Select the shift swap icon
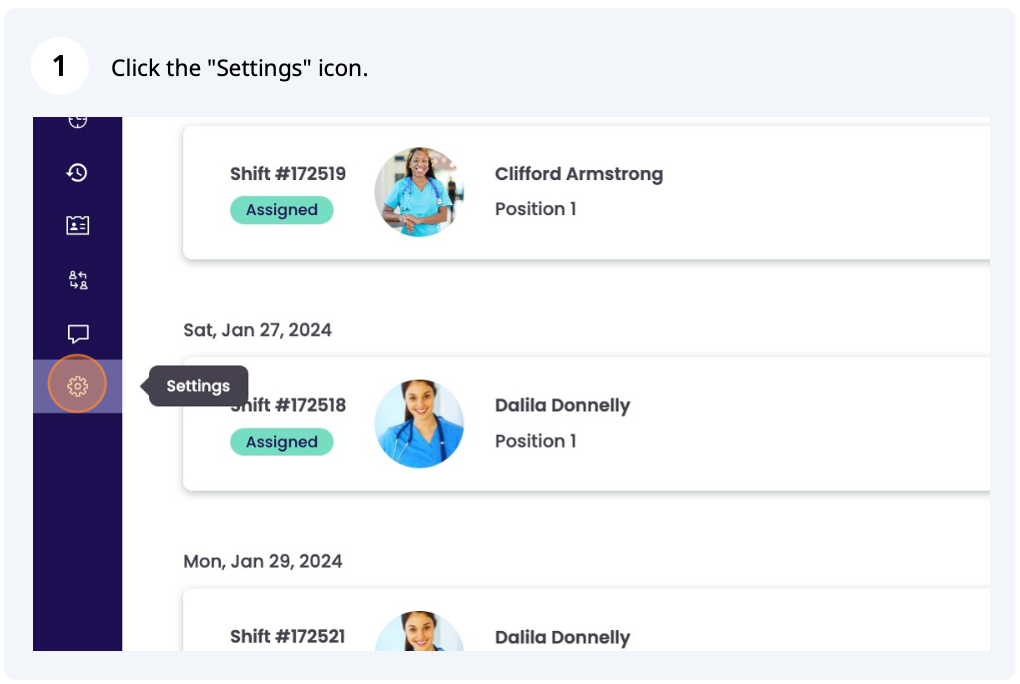The height and width of the screenshot is (684, 1020). [77, 280]
